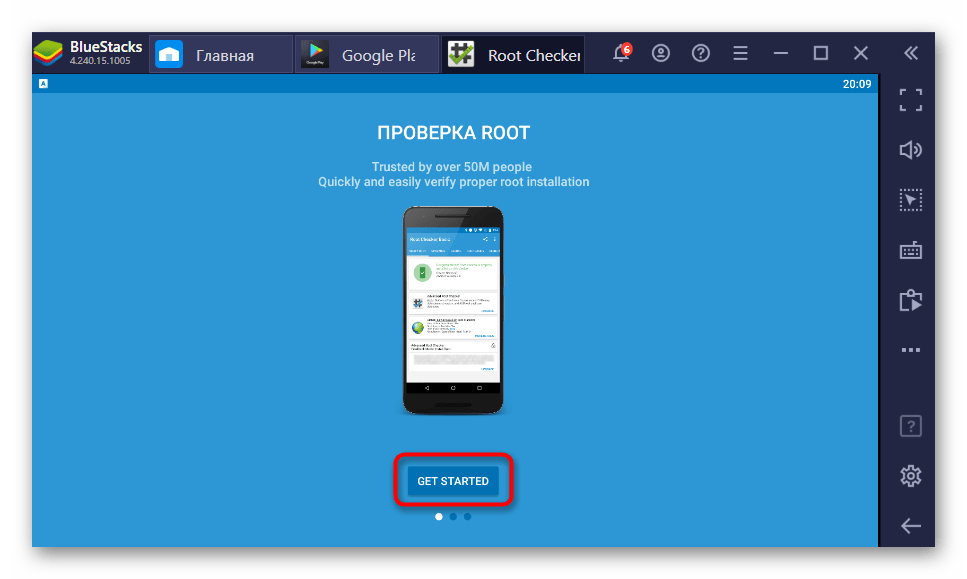Open the hamburger menu icon
967x579 pixels.
point(740,53)
